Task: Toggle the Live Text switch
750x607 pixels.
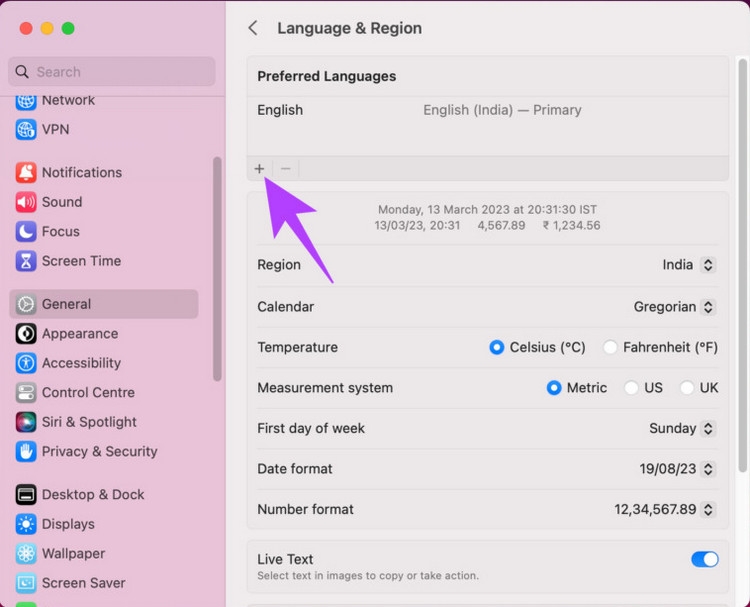Action: tap(704, 560)
